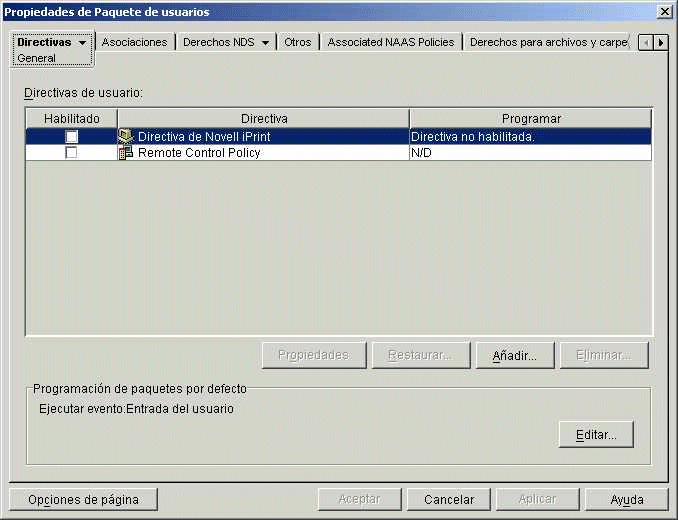Click the Programar column header

[531, 118]
